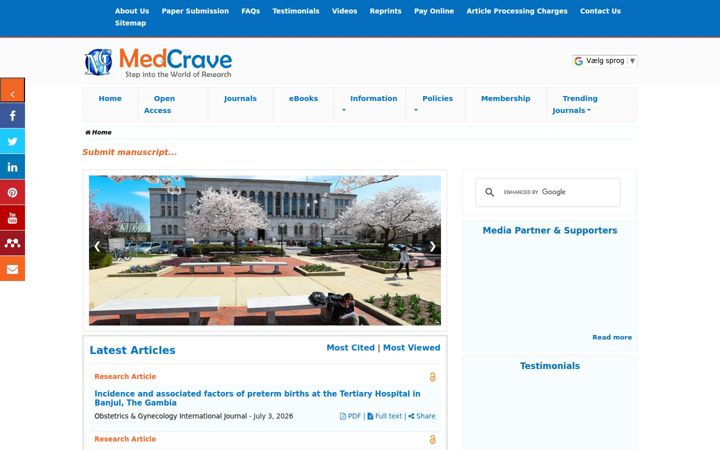Image resolution: width=720 pixels, height=450 pixels.
Task: Open the Journals nav item
Action: [240, 99]
